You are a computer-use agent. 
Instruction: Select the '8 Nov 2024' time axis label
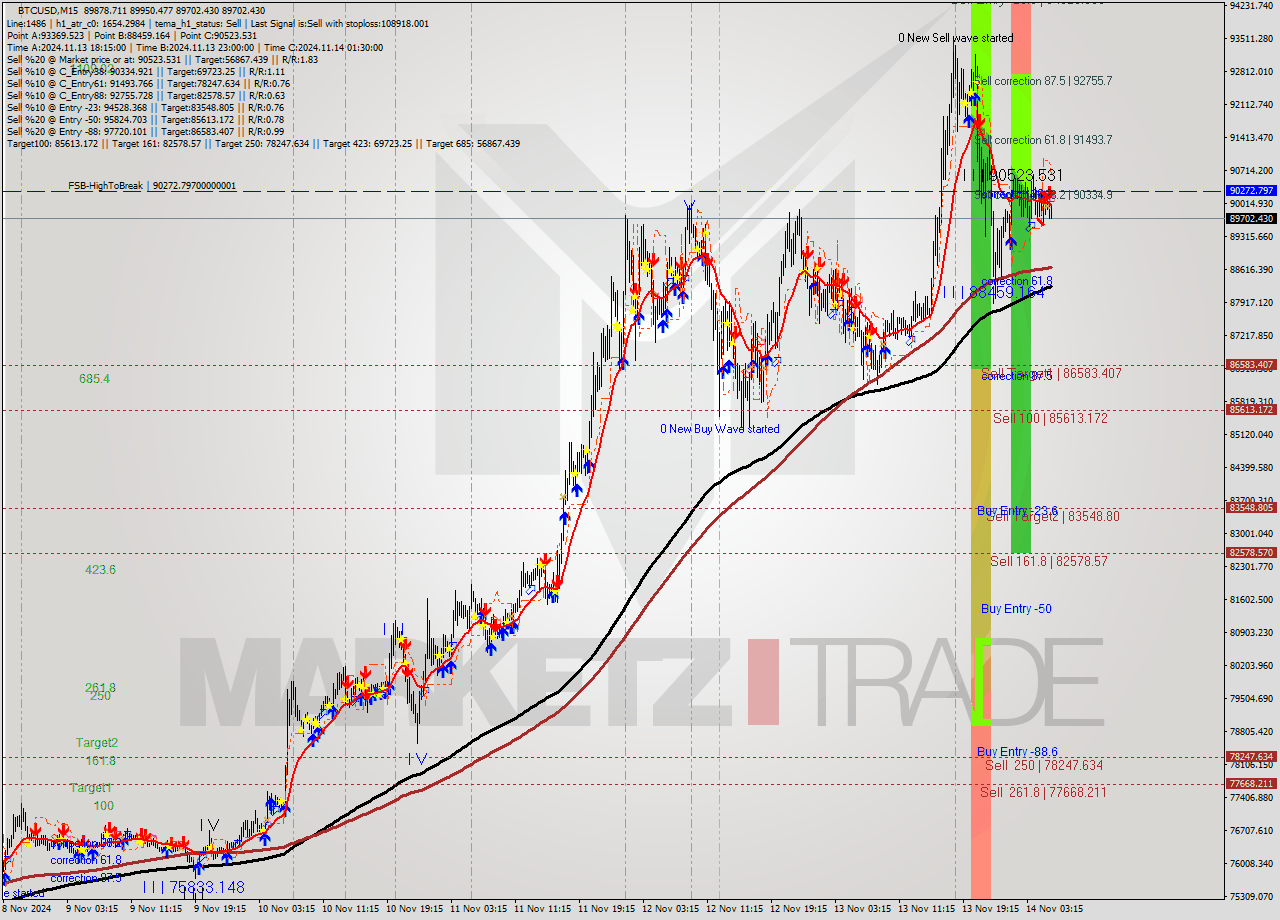point(28,909)
